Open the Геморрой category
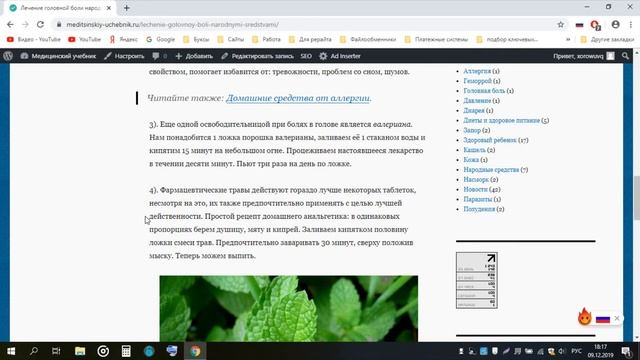 477,81
